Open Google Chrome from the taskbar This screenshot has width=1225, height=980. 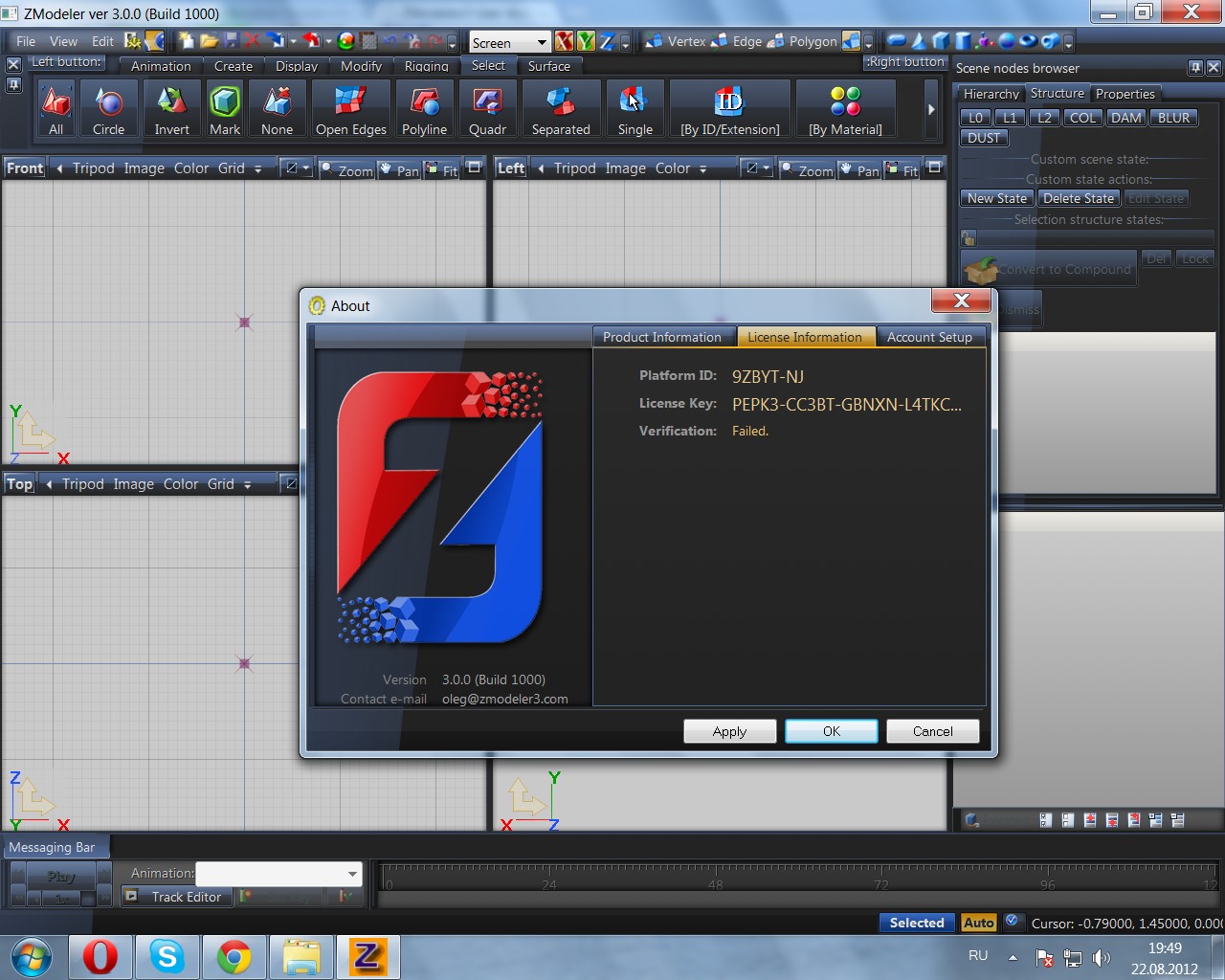pyautogui.click(x=234, y=957)
